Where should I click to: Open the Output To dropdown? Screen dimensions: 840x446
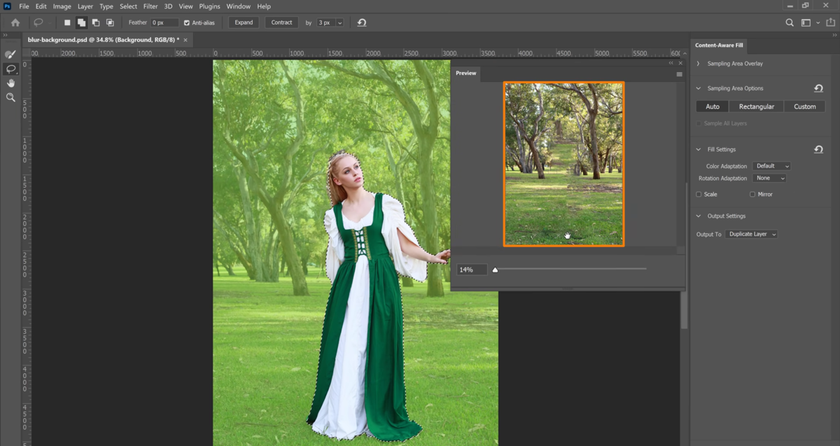[x=751, y=235]
